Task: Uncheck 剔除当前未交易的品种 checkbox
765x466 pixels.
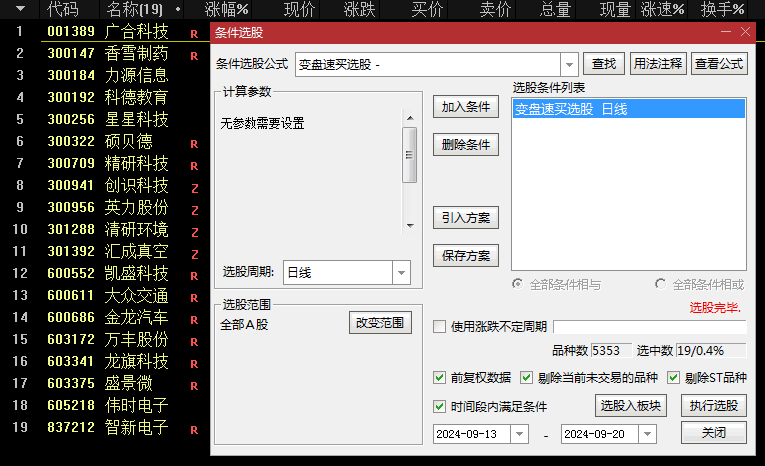Action: [x=526, y=378]
